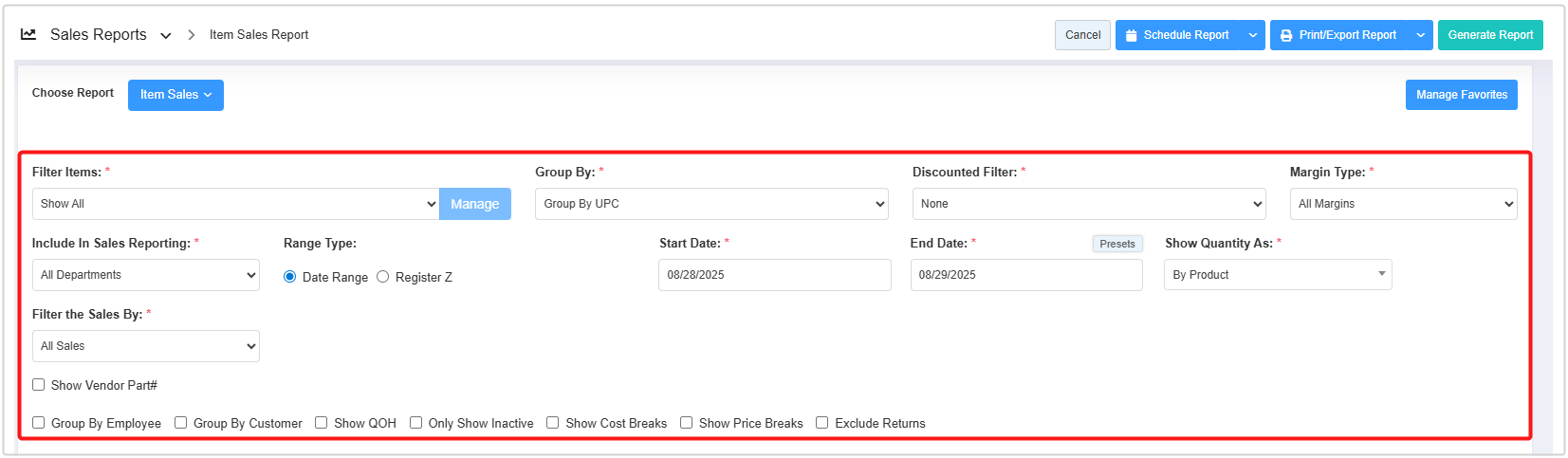Image resolution: width=1568 pixels, height=458 pixels.
Task: Open Schedule Report dropdown arrow
Action: tap(1253, 35)
